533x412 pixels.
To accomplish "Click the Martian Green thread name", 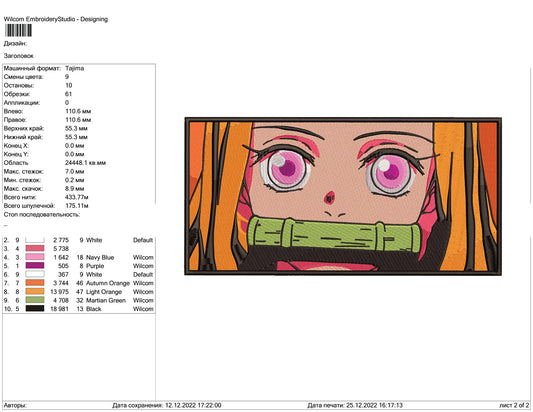I will click(106, 300).
